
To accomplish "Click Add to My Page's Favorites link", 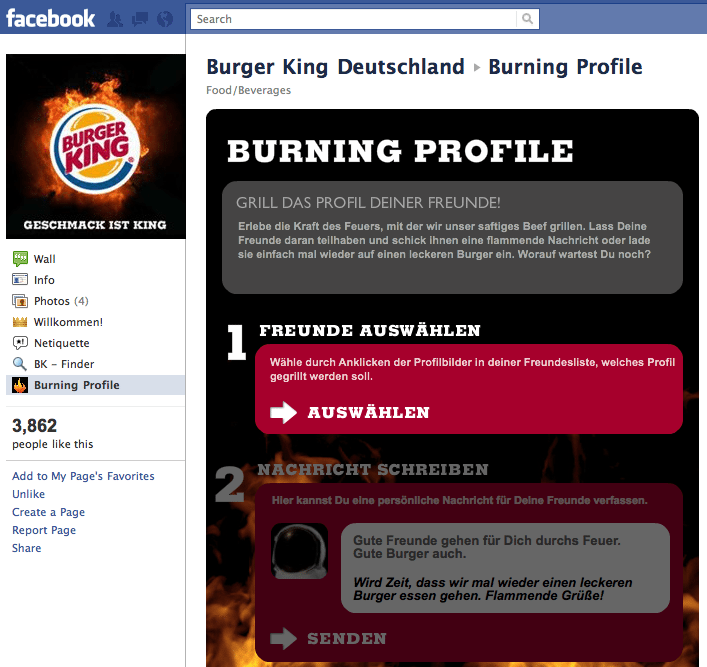I will click(x=83, y=476).
